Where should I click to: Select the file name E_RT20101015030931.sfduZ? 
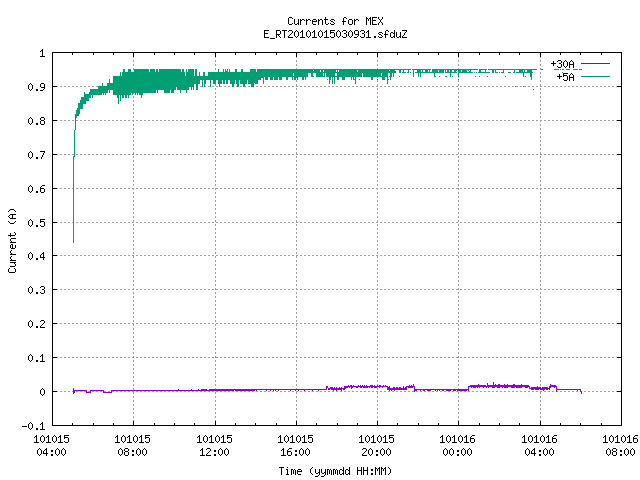point(335,34)
